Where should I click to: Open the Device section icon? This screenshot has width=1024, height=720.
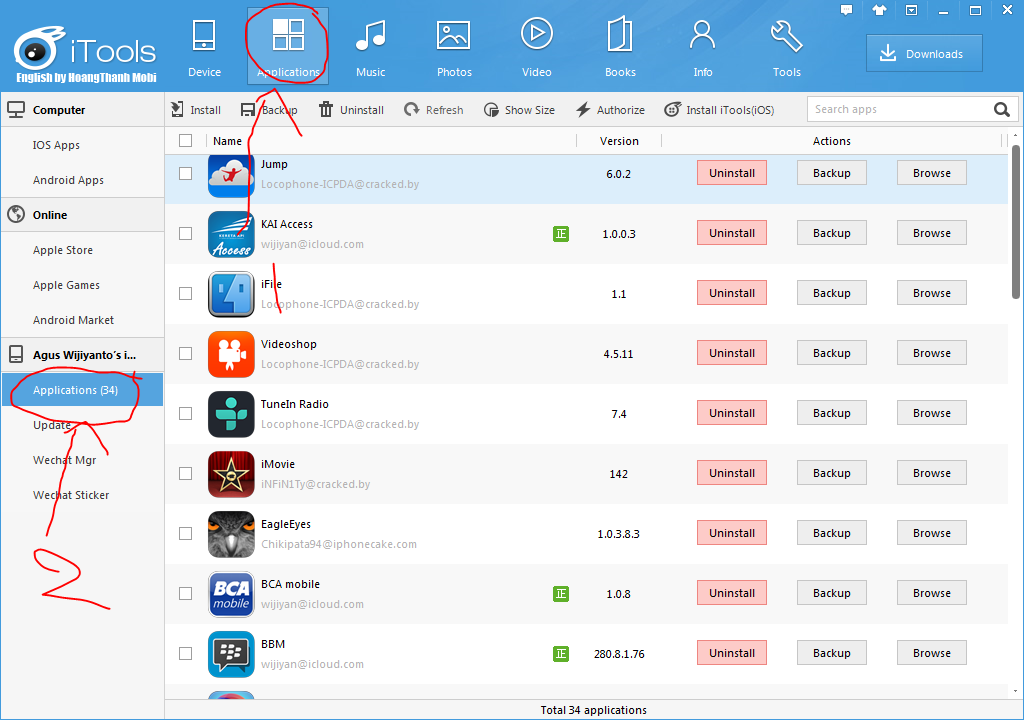204,36
